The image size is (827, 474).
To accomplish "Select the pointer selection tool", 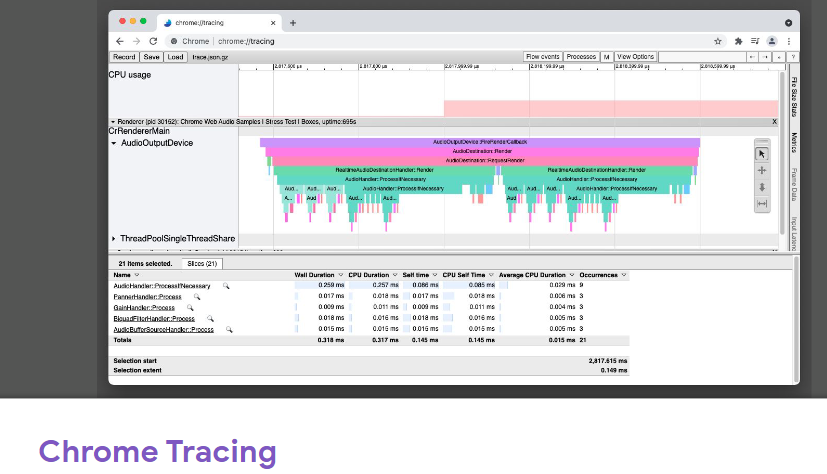I will click(x=761, y=154).
